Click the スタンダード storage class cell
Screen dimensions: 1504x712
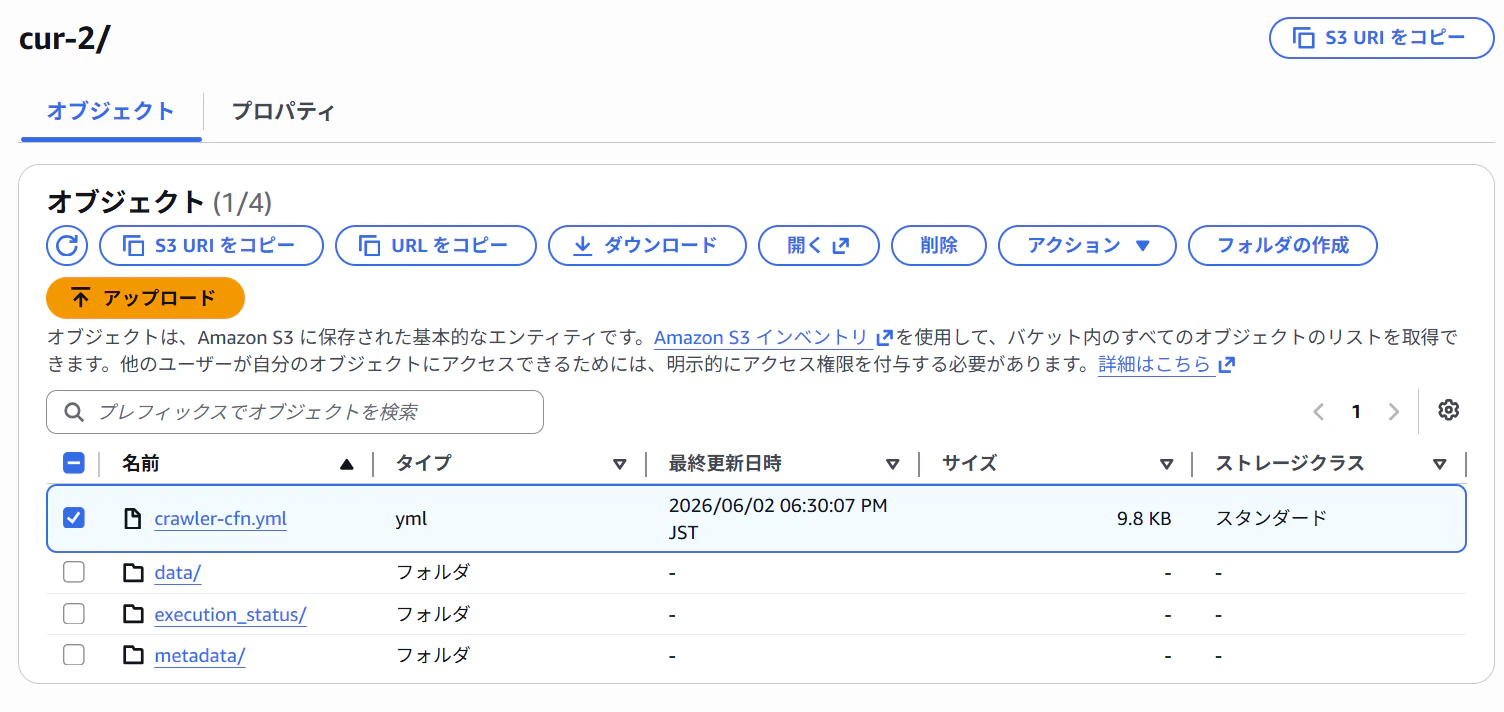1271,518
